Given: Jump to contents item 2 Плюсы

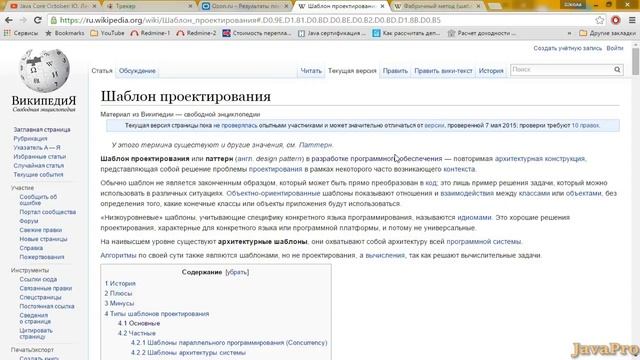Looking at the screenshot, I should 118,293.
